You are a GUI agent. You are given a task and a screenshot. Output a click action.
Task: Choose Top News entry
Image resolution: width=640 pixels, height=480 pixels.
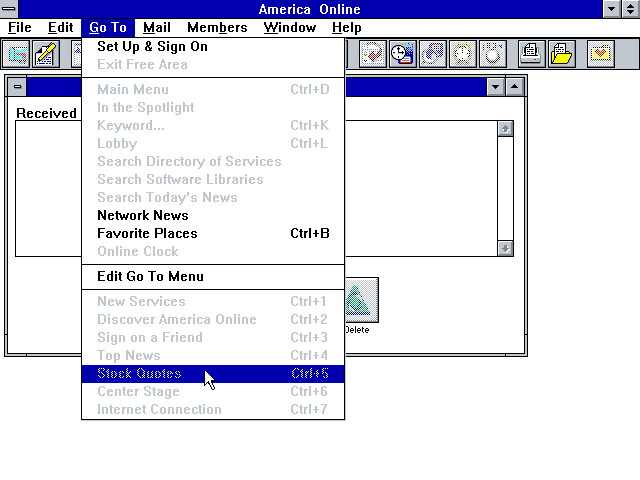click(213, 355)
